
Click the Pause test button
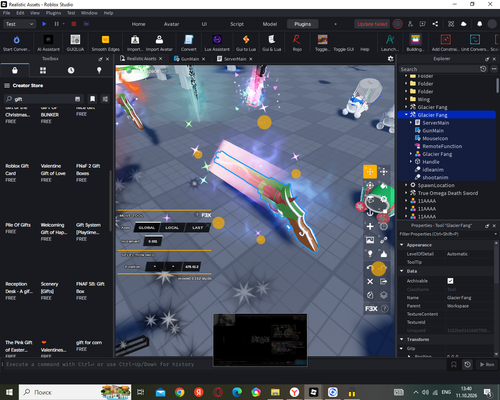[x=56, y=24]
